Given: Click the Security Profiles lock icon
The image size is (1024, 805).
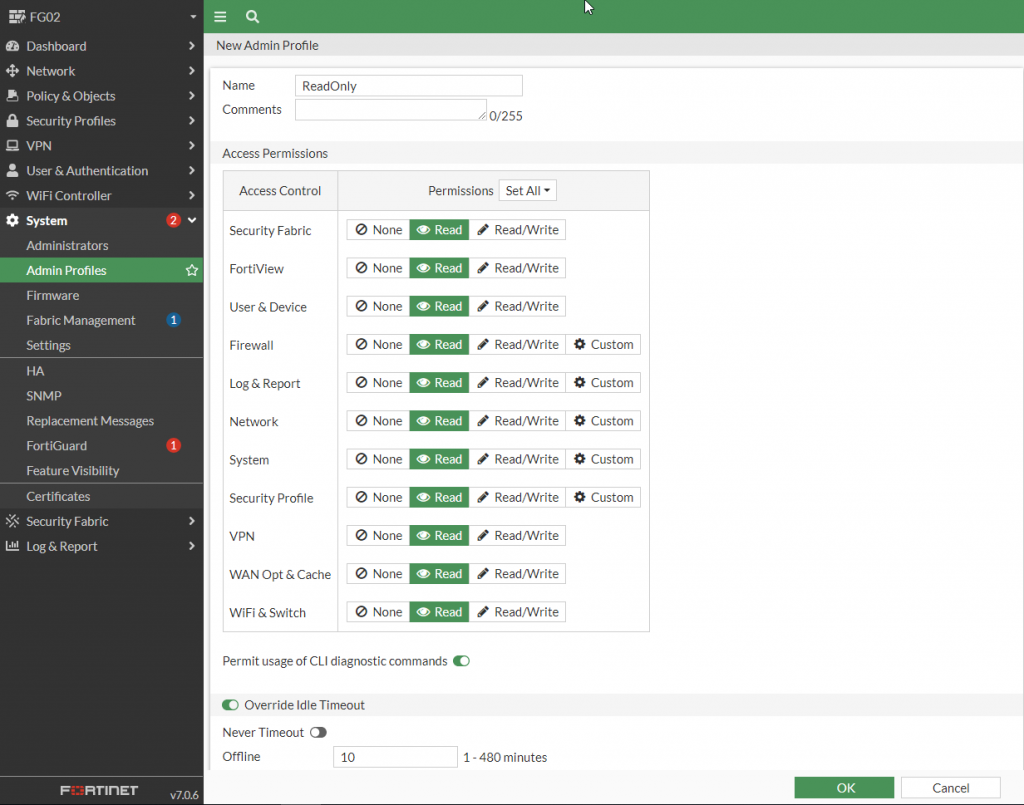Looking at the screenshot, I should (13, 121).
